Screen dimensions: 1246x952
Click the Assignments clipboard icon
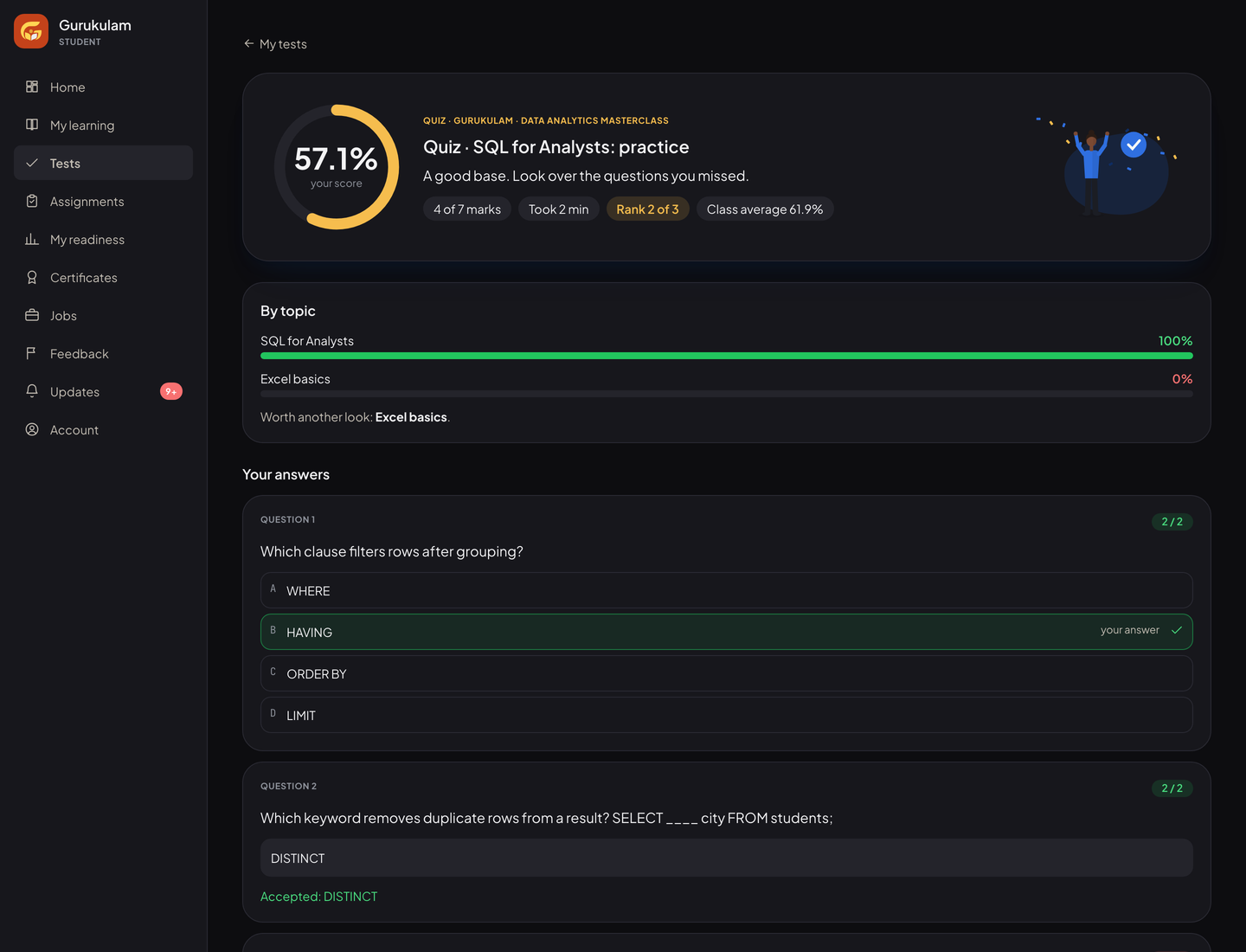pyautogui.click(x=32, y=201)
